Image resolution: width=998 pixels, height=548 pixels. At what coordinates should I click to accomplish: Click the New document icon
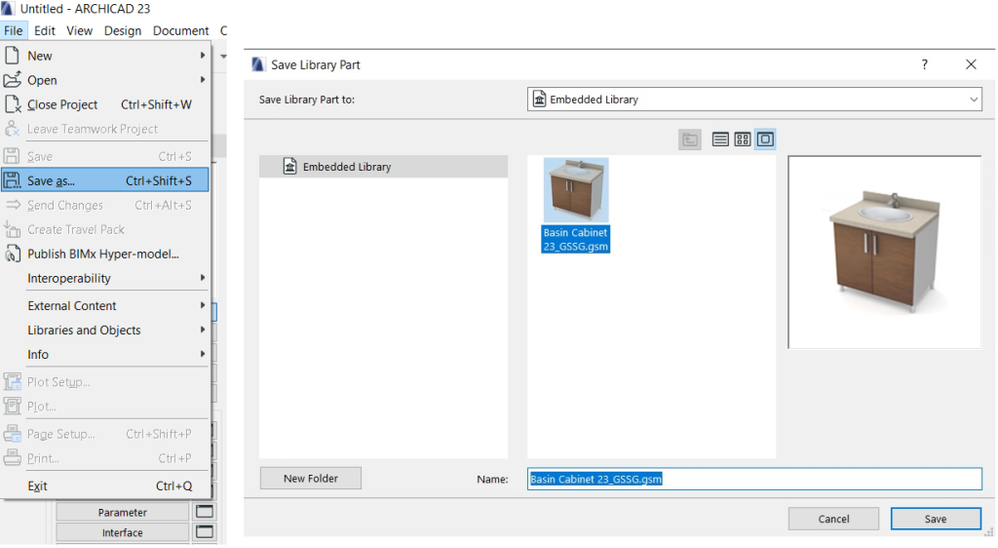pyautogui.click(x=12, y=55)
